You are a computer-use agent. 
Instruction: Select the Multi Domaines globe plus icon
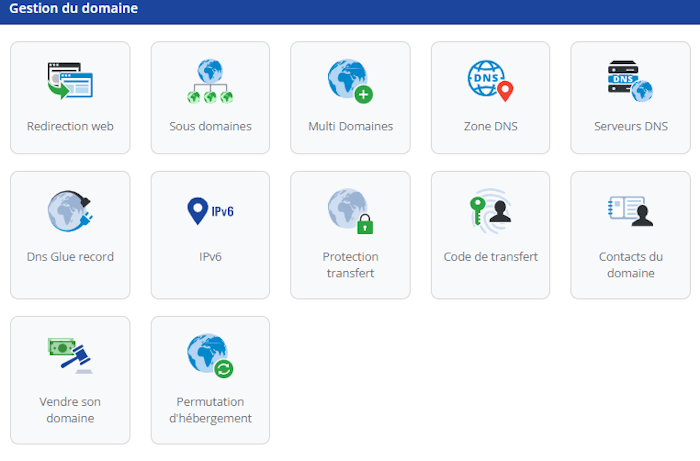(350, 81)
